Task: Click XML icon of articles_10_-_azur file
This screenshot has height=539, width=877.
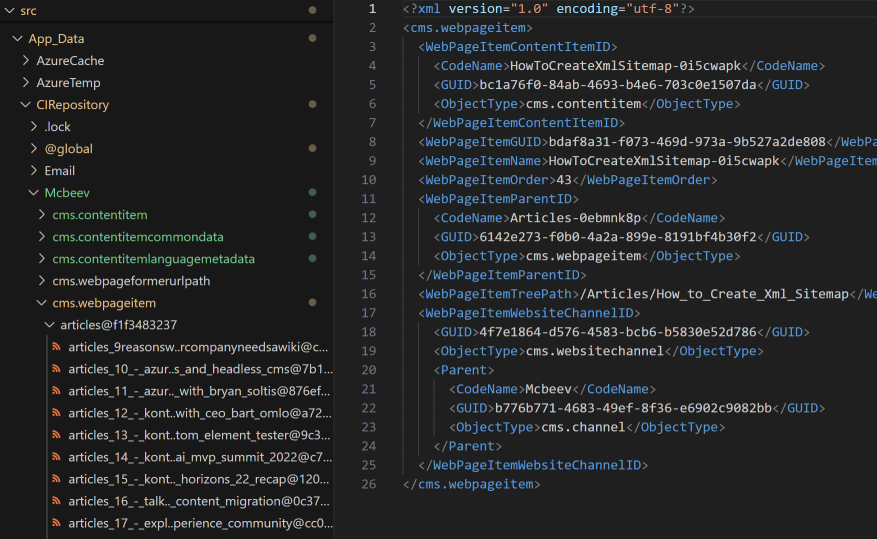Action: click(x=56, y=369)
